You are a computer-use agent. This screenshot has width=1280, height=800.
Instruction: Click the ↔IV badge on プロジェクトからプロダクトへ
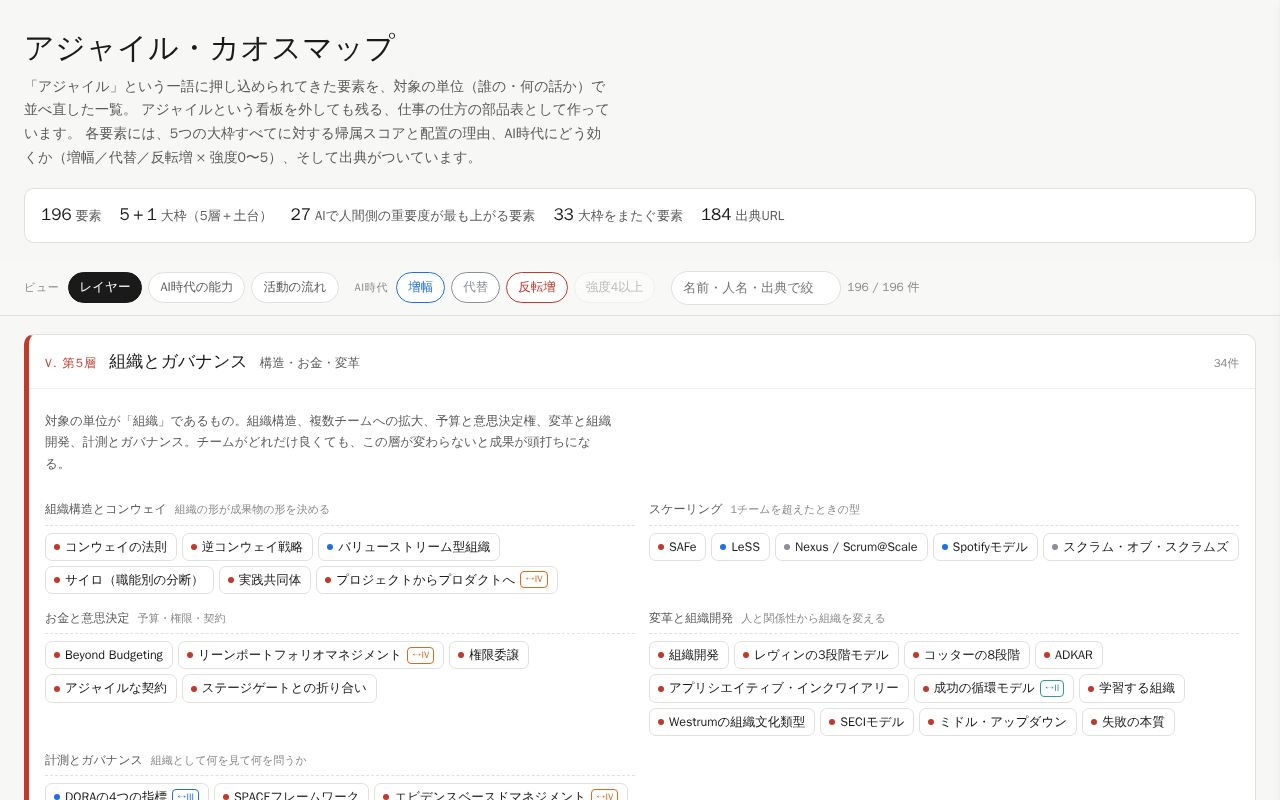534,580
